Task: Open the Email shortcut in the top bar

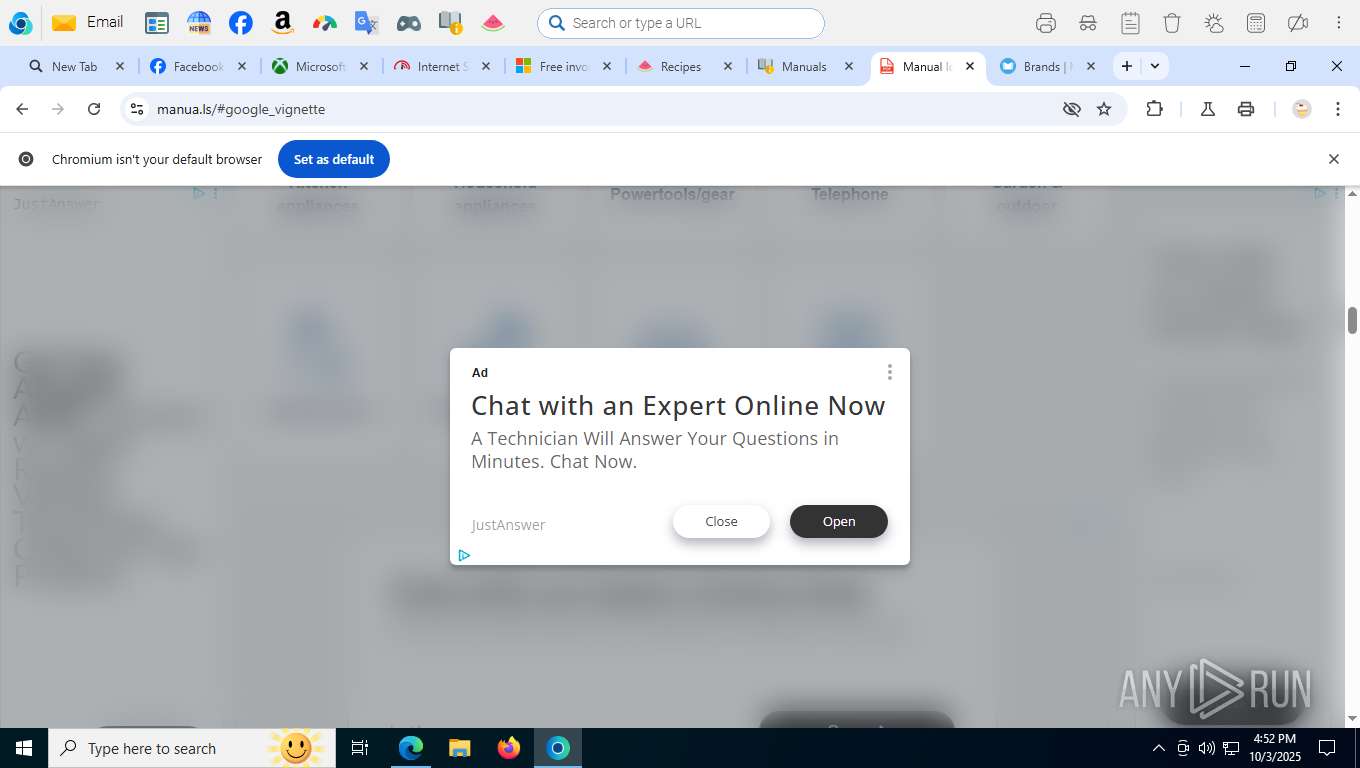Action: click(x=88, y=22)
